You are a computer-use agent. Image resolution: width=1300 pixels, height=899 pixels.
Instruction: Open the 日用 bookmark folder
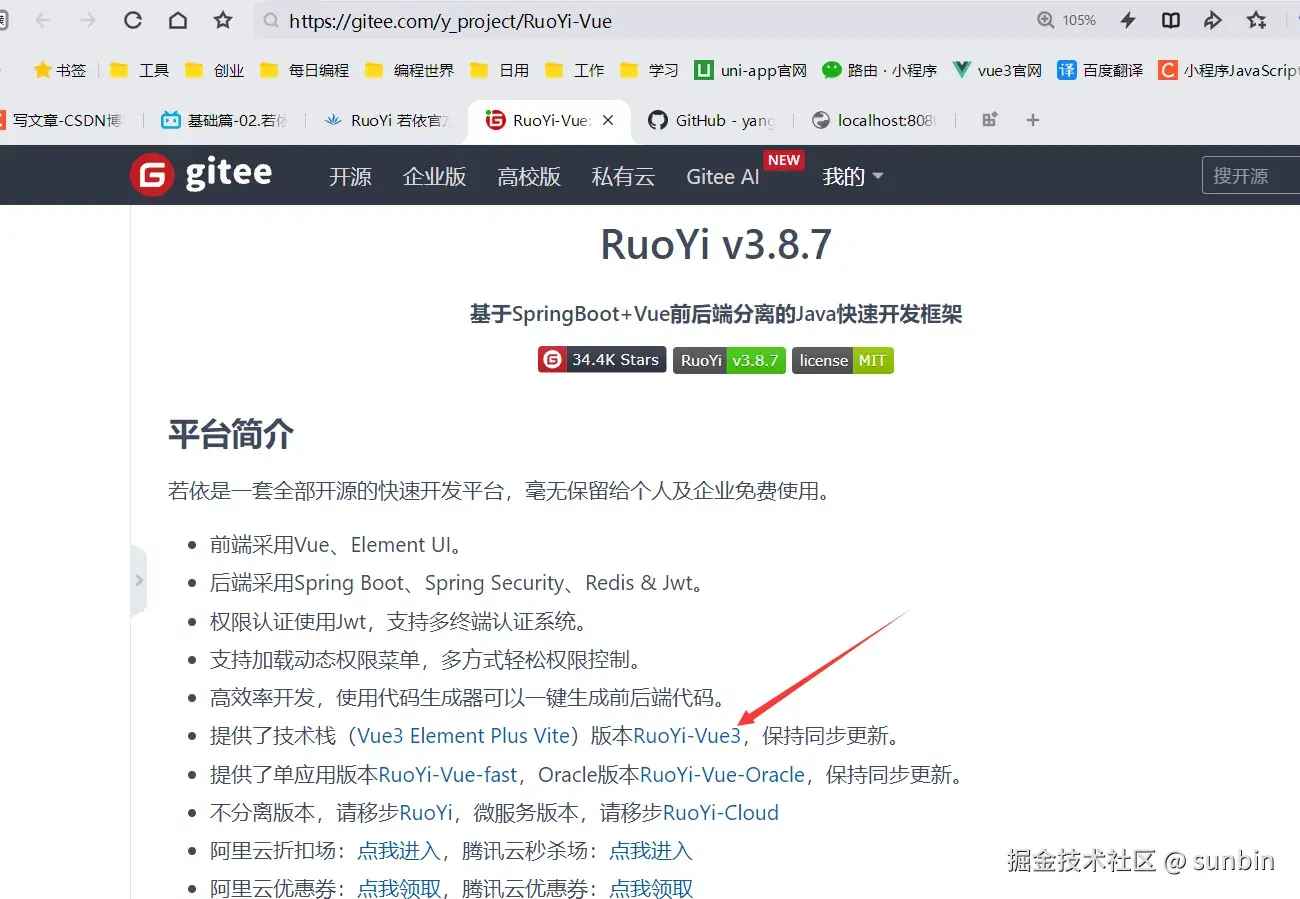tap(499, 70)
